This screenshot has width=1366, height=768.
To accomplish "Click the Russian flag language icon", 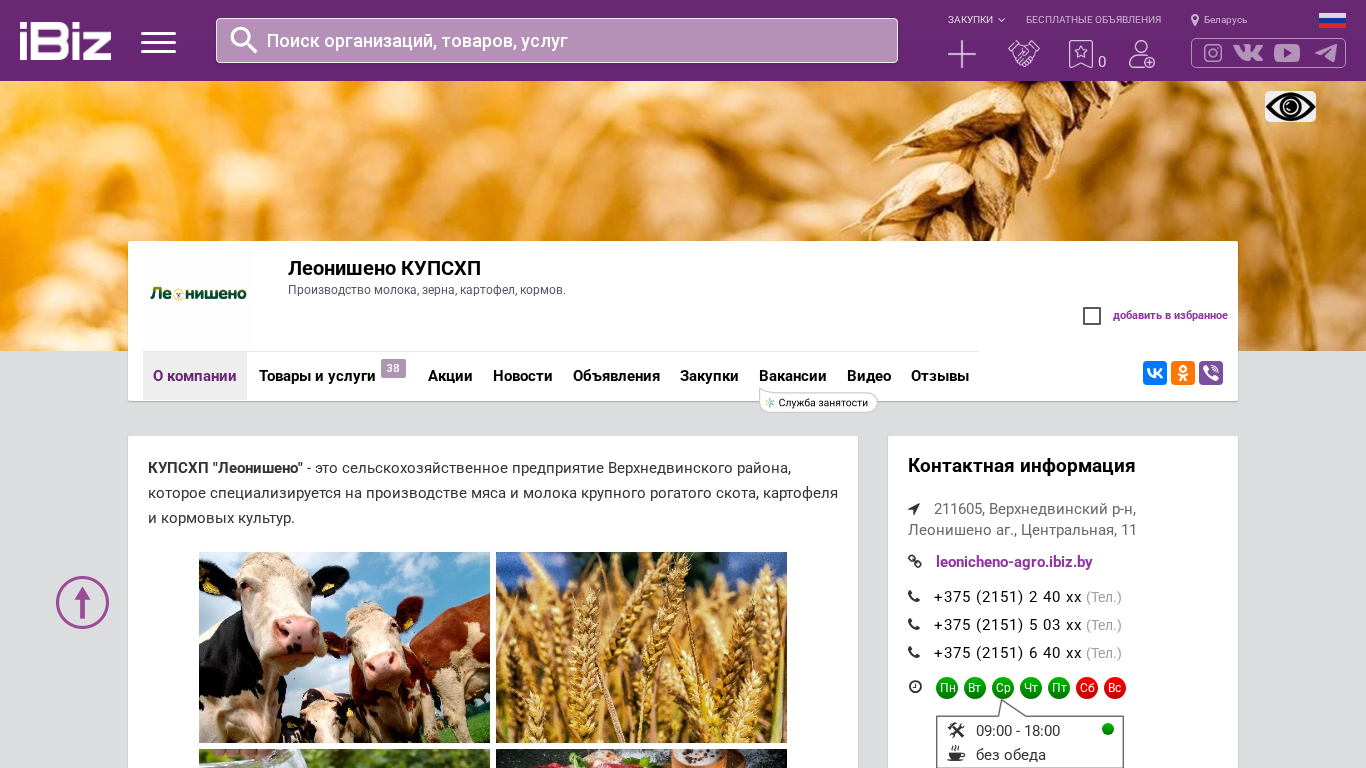I will click(x=1332, y=20).
